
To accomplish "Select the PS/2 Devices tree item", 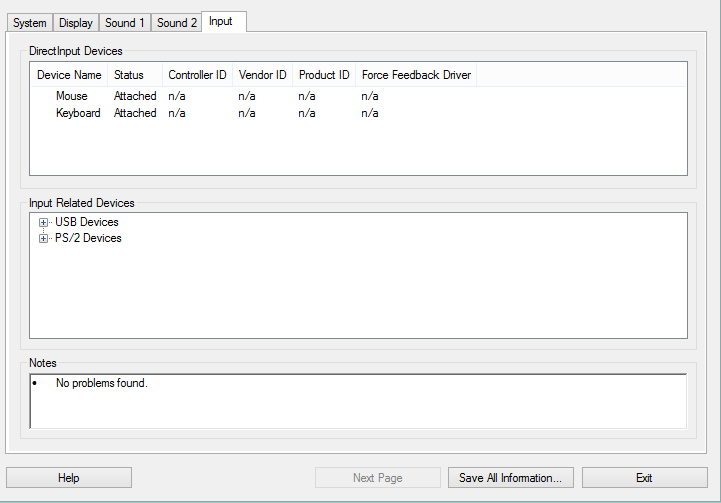I will [88, 238].
